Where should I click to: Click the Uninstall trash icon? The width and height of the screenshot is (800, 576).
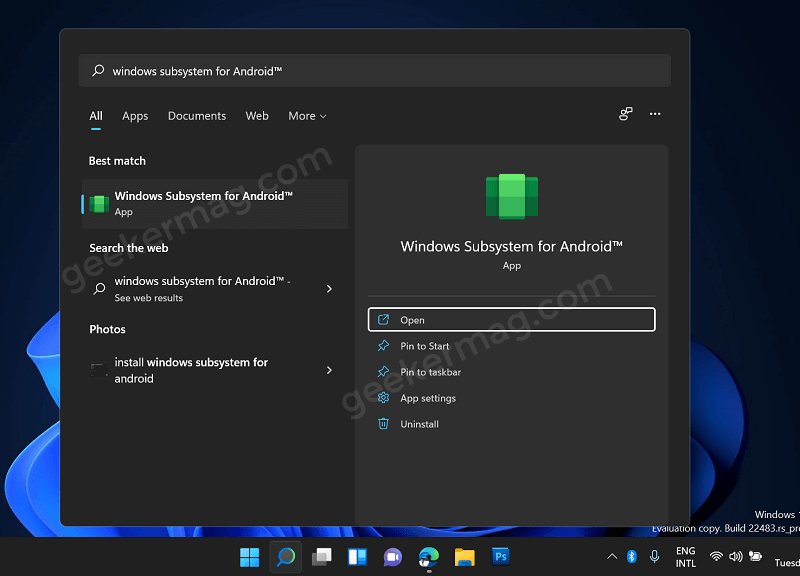[383, 424]
